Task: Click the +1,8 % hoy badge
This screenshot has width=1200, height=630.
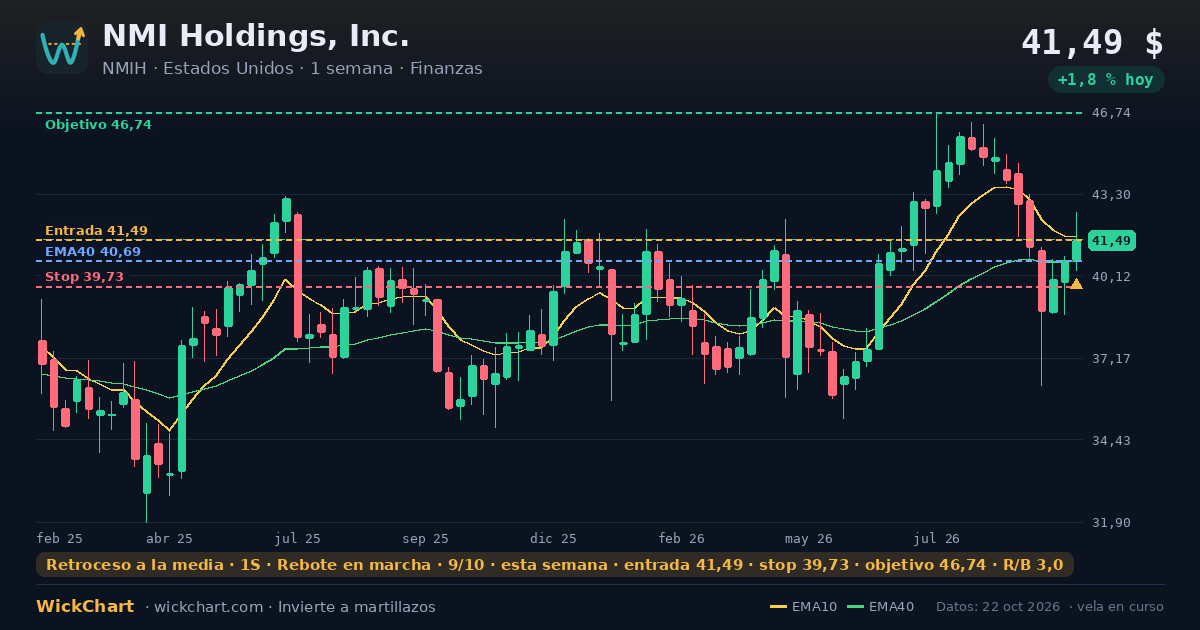Action: [x=1106, y=80]
